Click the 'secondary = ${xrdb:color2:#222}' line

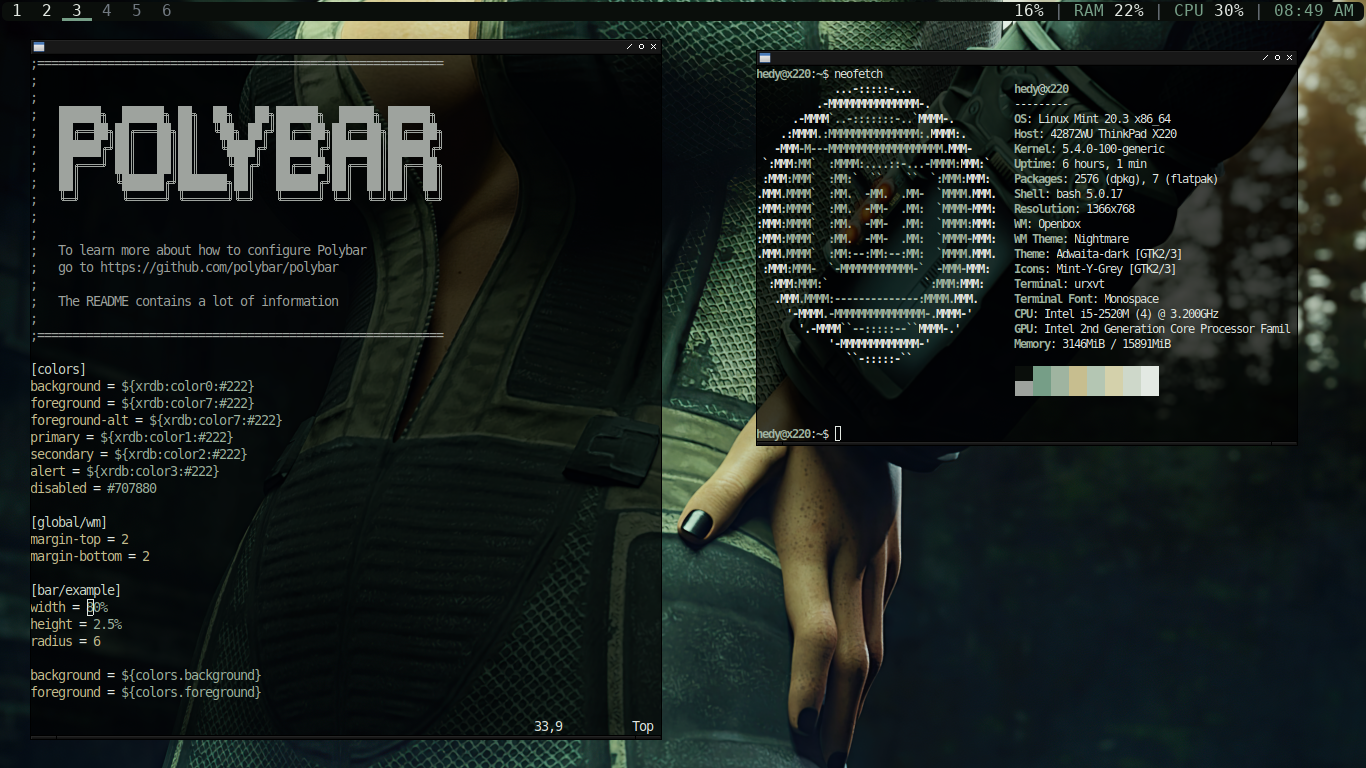pyautogui.click(x=139, y=454)
